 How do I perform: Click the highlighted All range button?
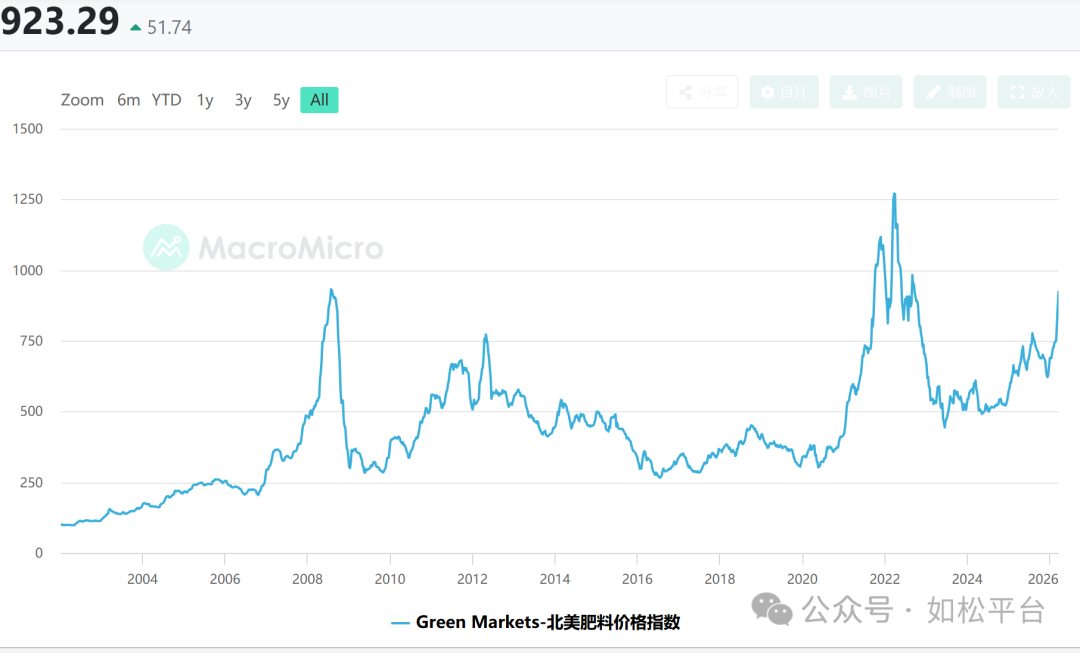point(319,100)
